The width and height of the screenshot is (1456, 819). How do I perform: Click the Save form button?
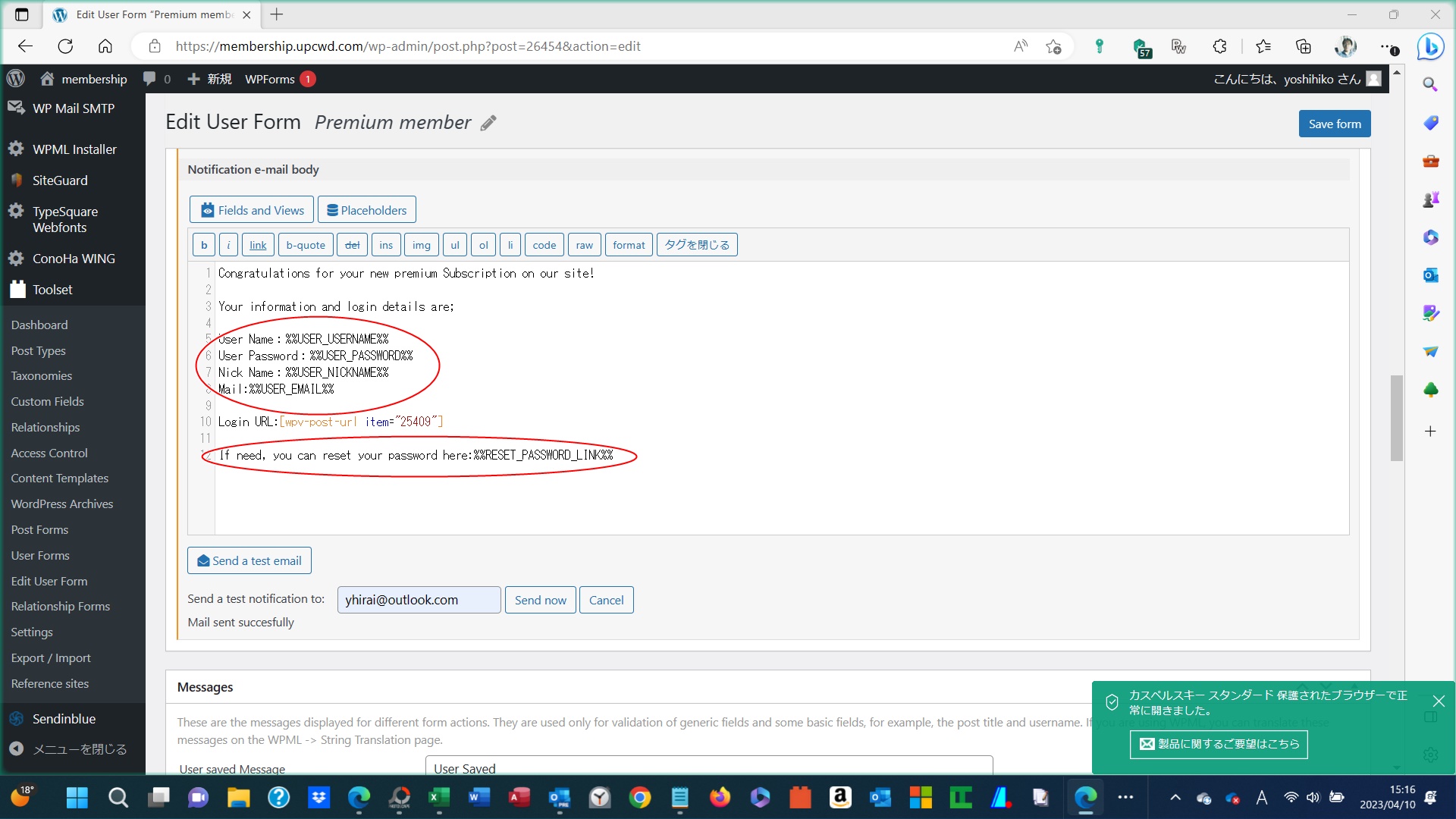coord(1334,124)
